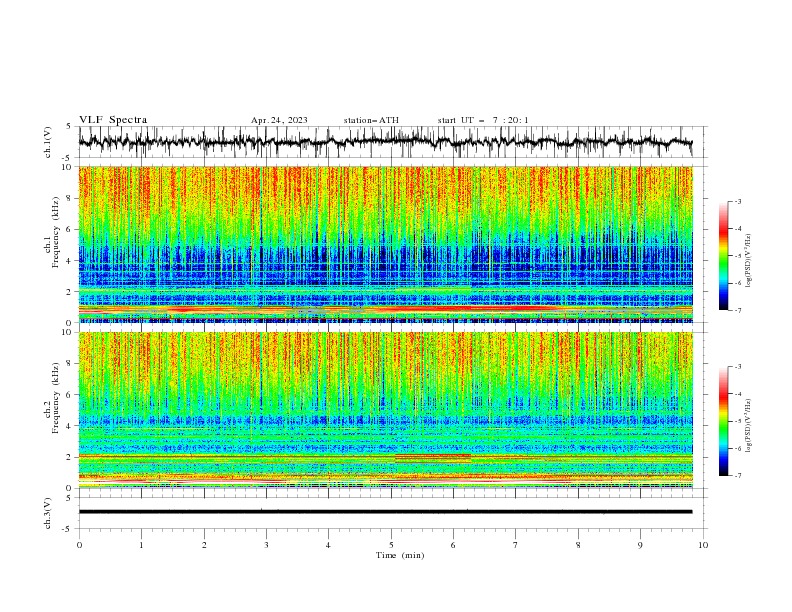
Task: Click the "ch.3(V)" axis label
Action: coord(48,513)
